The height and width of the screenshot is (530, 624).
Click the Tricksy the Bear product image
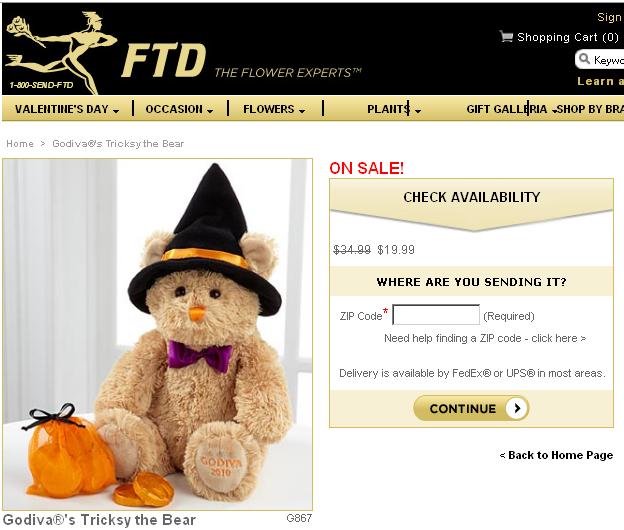tap(158, 334)
